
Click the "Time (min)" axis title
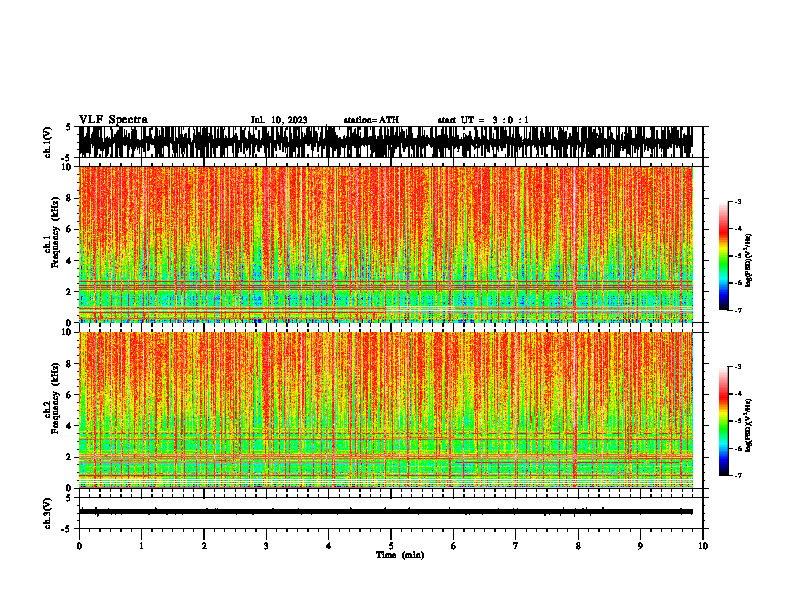pyautogui.click(x=400, y=555)
